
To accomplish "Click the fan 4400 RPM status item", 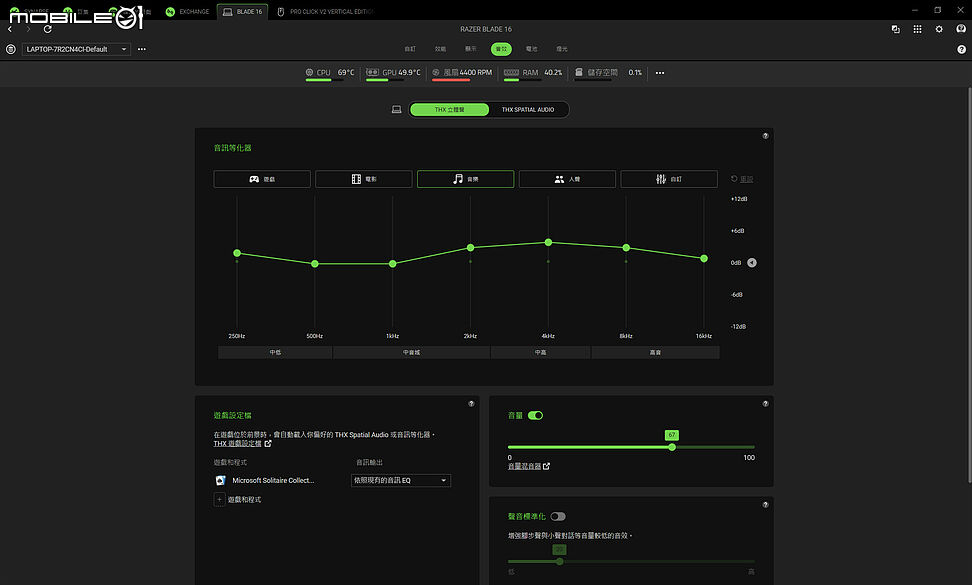I will [462, 74].
